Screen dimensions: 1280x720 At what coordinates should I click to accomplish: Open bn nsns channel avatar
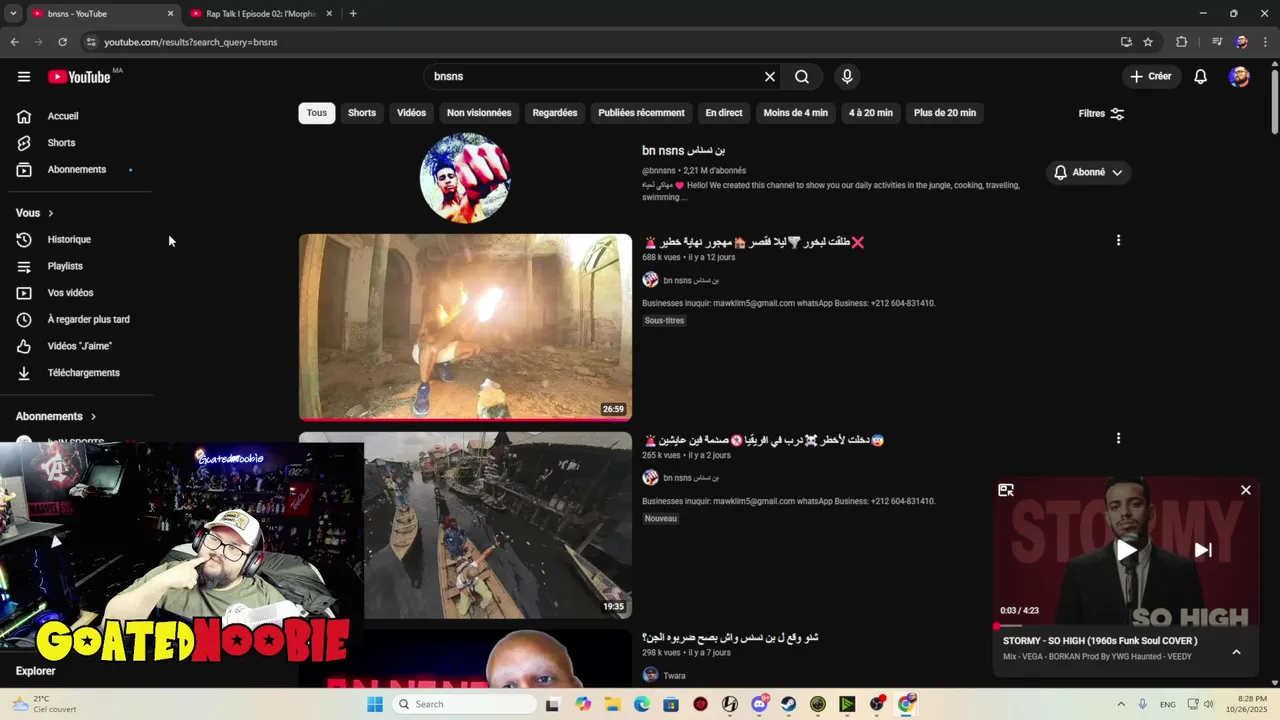tap(465, 178)
